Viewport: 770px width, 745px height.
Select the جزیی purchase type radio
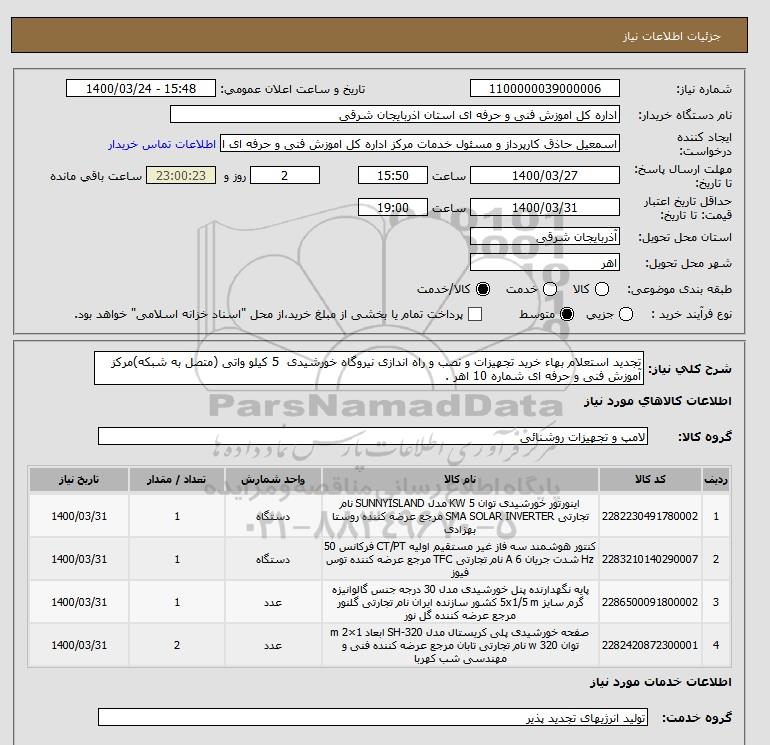[626, 314]
